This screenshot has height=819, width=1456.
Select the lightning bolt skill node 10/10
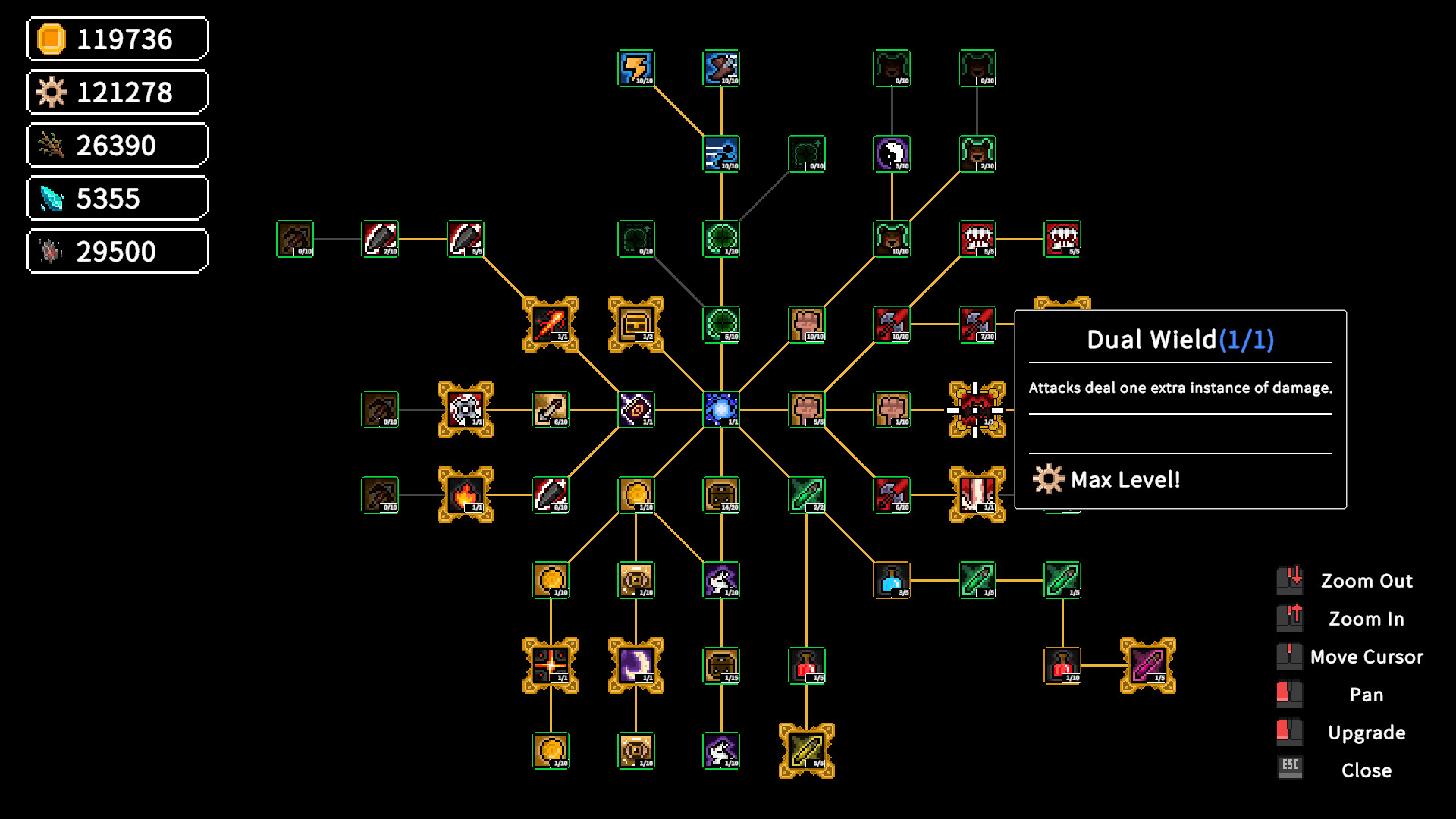click(635, 68)
